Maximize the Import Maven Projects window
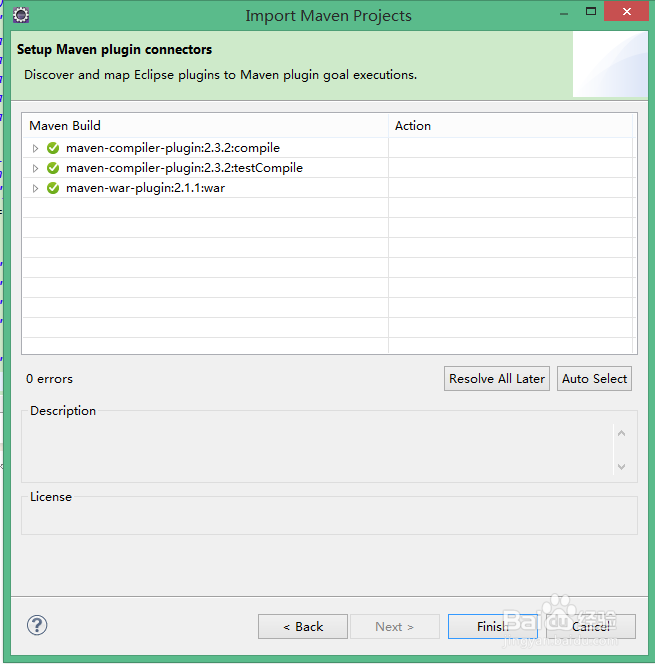The image size is (655, 664). coord(591,12)
